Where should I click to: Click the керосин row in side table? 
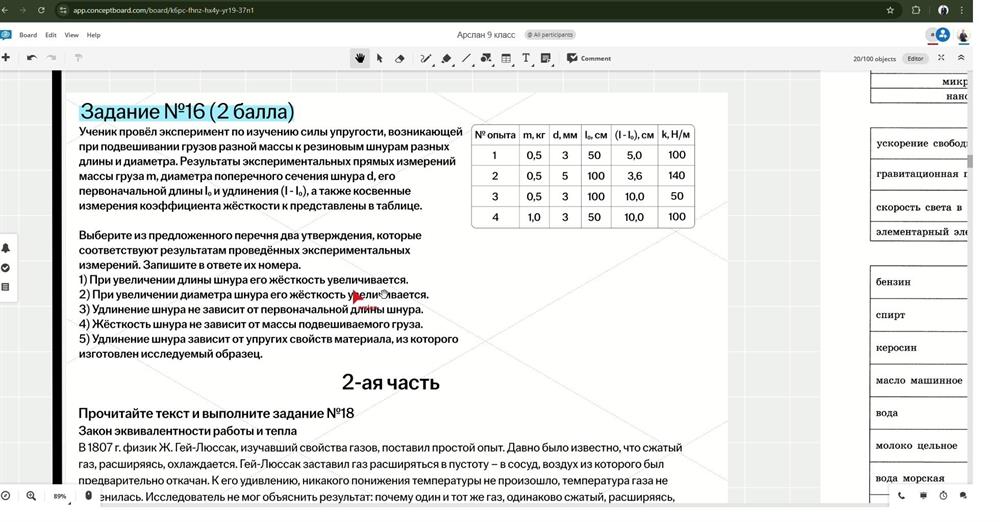tap(919, 348)
